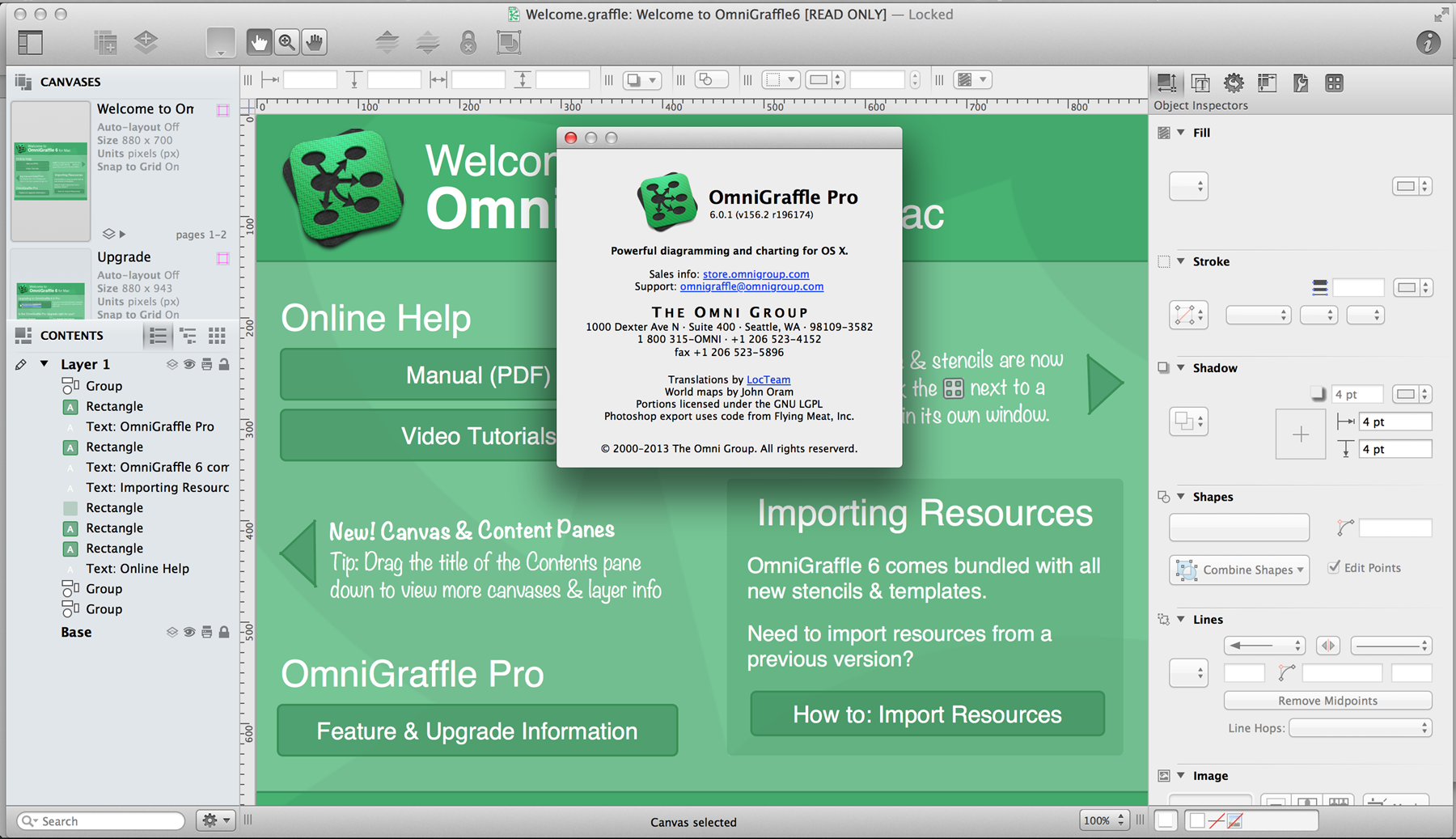Click the Remove Midpoints button
Screen dimensions: 1456x839
click(1327, 701)
